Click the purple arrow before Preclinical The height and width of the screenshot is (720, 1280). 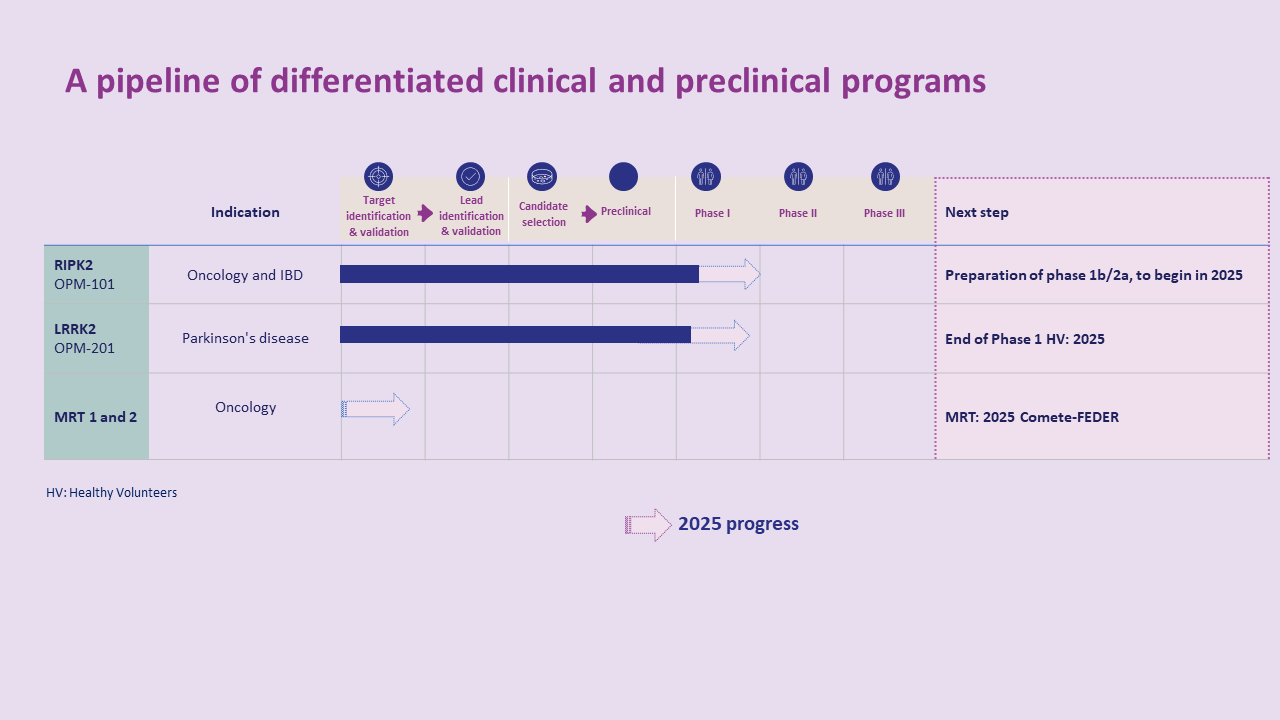[x=589, y=213]
